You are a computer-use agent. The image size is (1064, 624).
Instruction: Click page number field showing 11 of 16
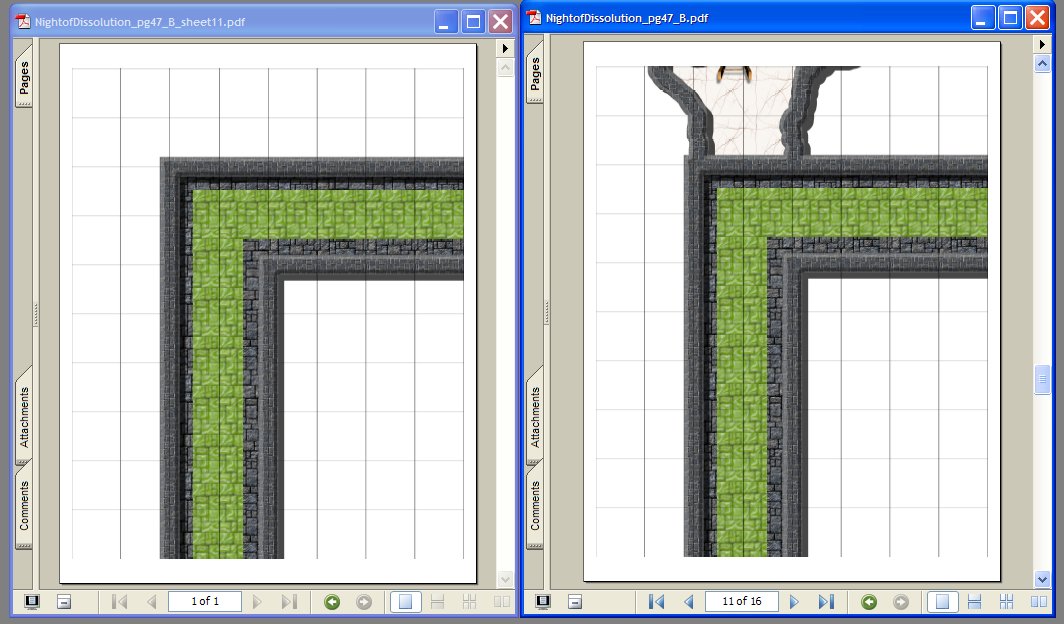(x=741, y=602)
